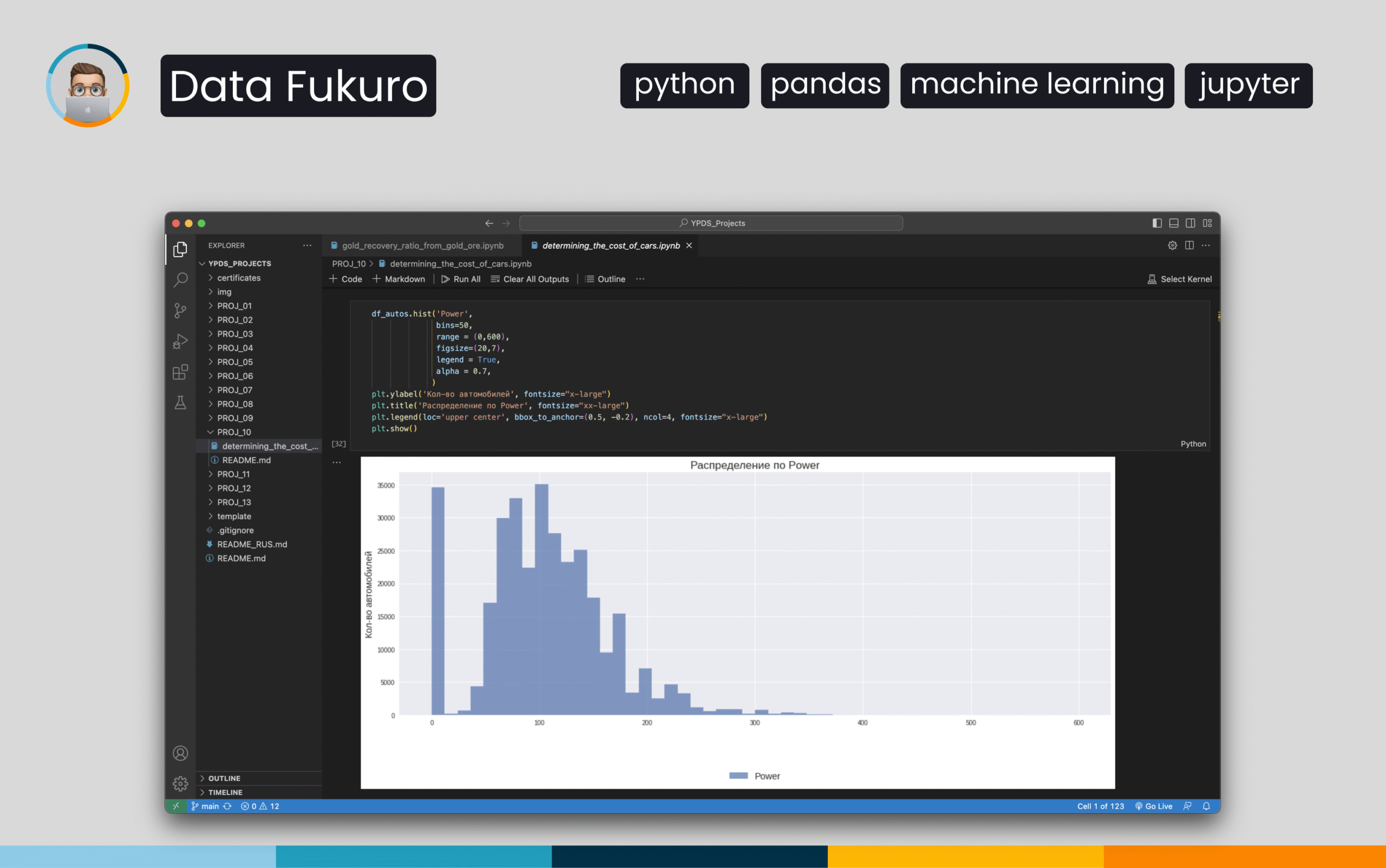The image size is (1386, 868).
Task: Click the notifications bell in status bar
Action: [x=1206, y=806]
